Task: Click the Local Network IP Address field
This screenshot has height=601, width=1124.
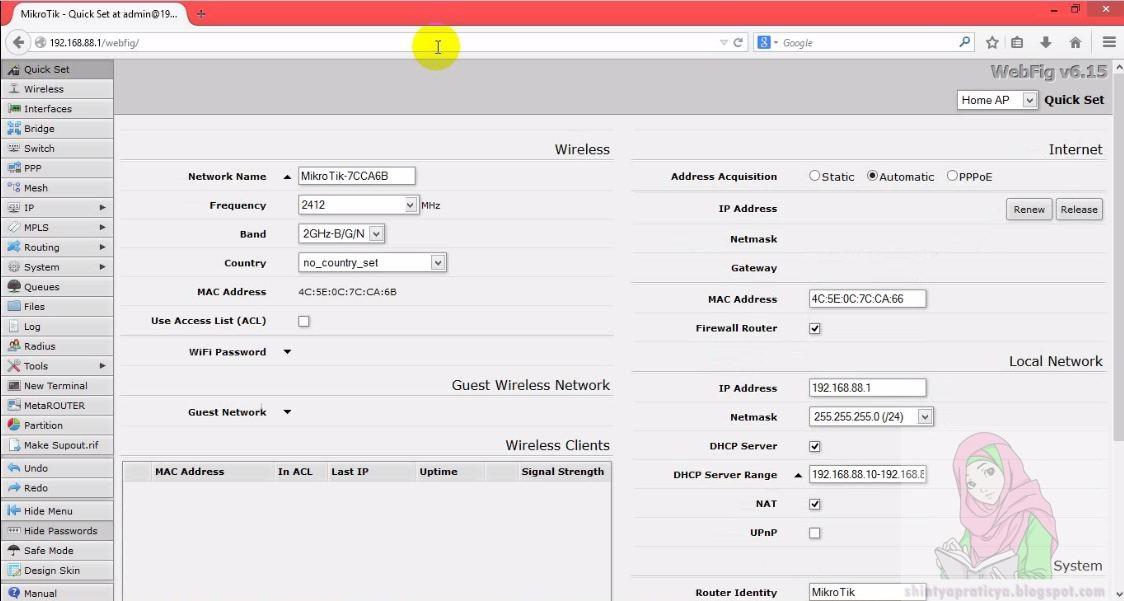Action: click(x=867, y=388)
